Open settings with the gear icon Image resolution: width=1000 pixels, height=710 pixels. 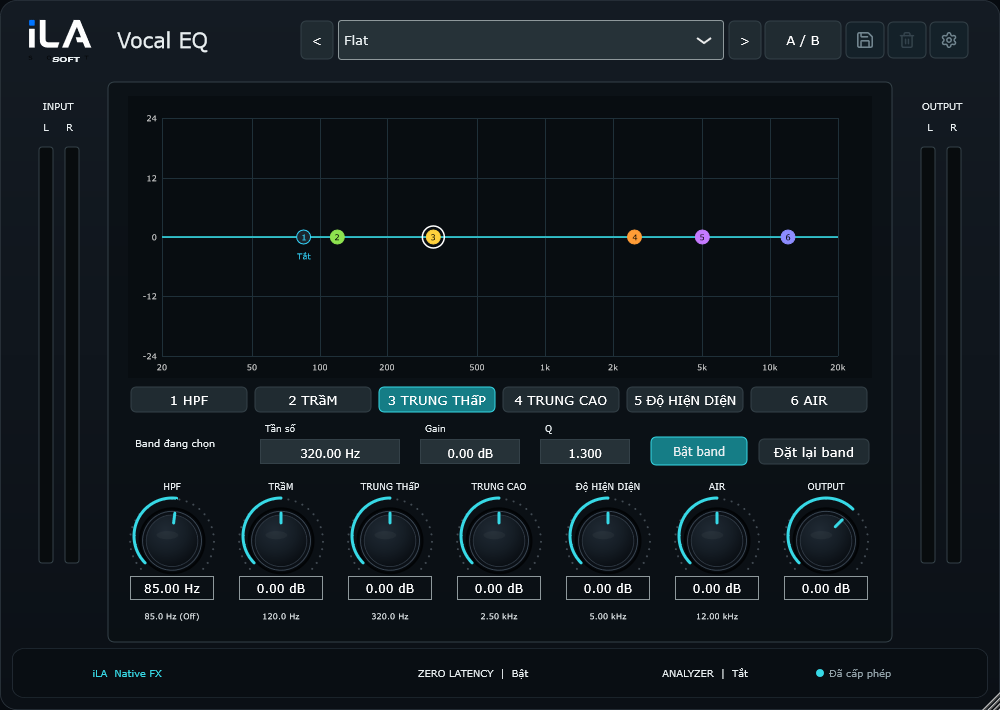pos(948,40)
